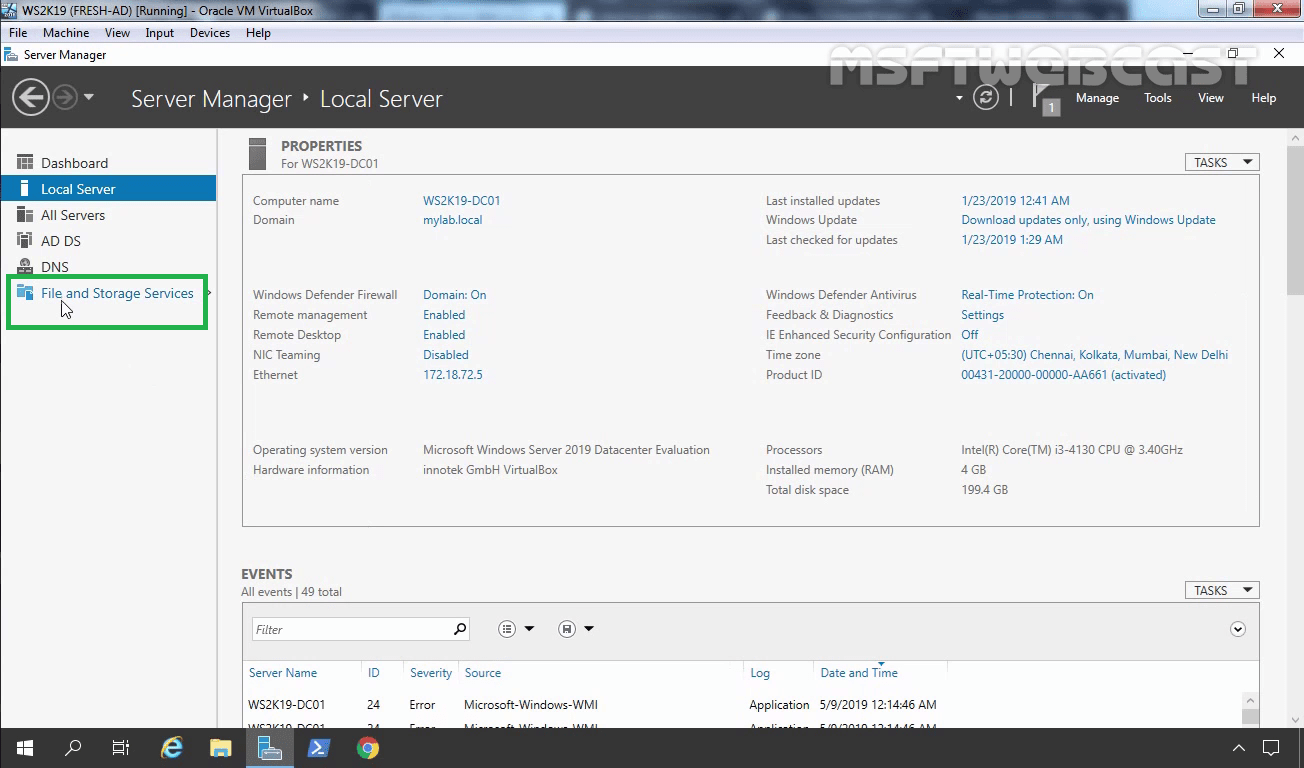Open the Tools menu

tap(1157, 97)
